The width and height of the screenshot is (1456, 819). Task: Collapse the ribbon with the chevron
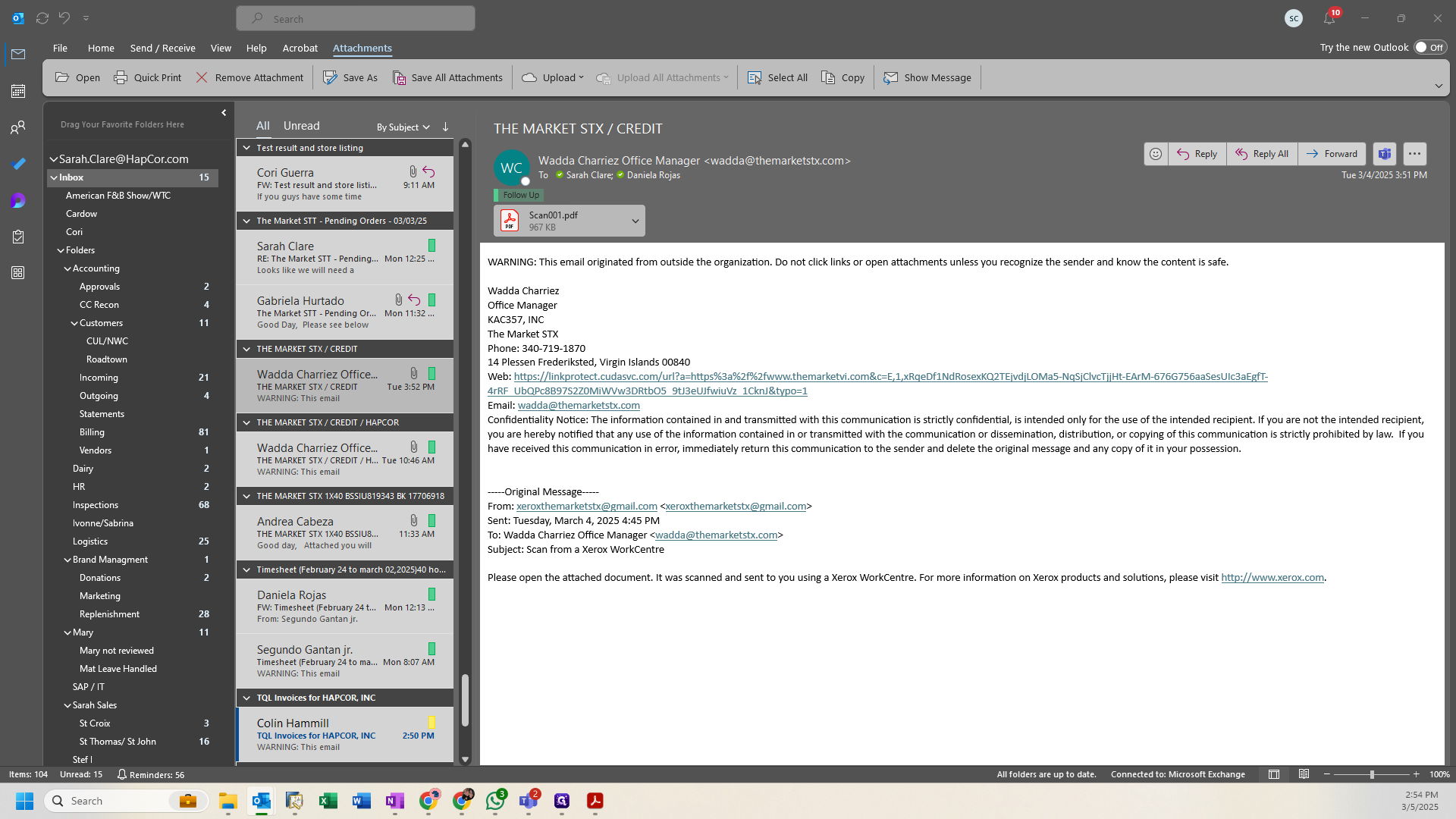[x=1439, y=86]
